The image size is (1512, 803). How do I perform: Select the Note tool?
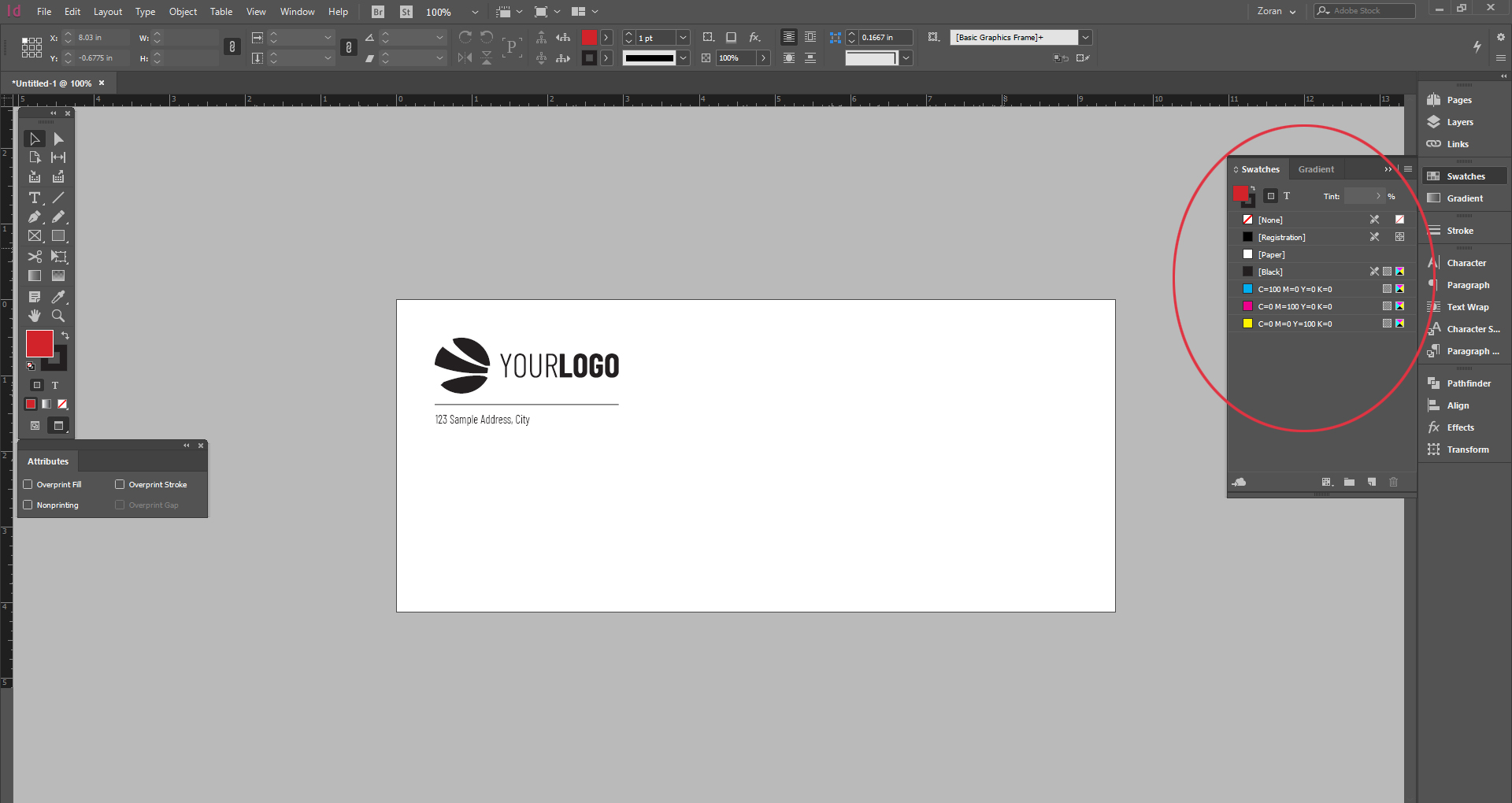[35, 297]
